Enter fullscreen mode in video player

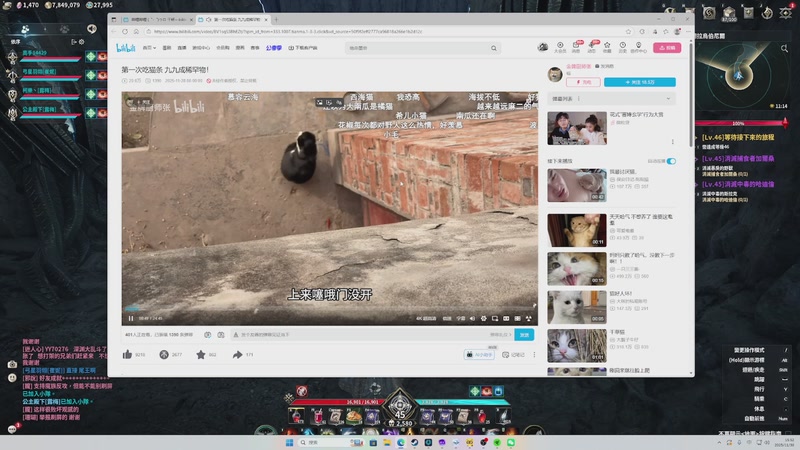coord(529,318)
